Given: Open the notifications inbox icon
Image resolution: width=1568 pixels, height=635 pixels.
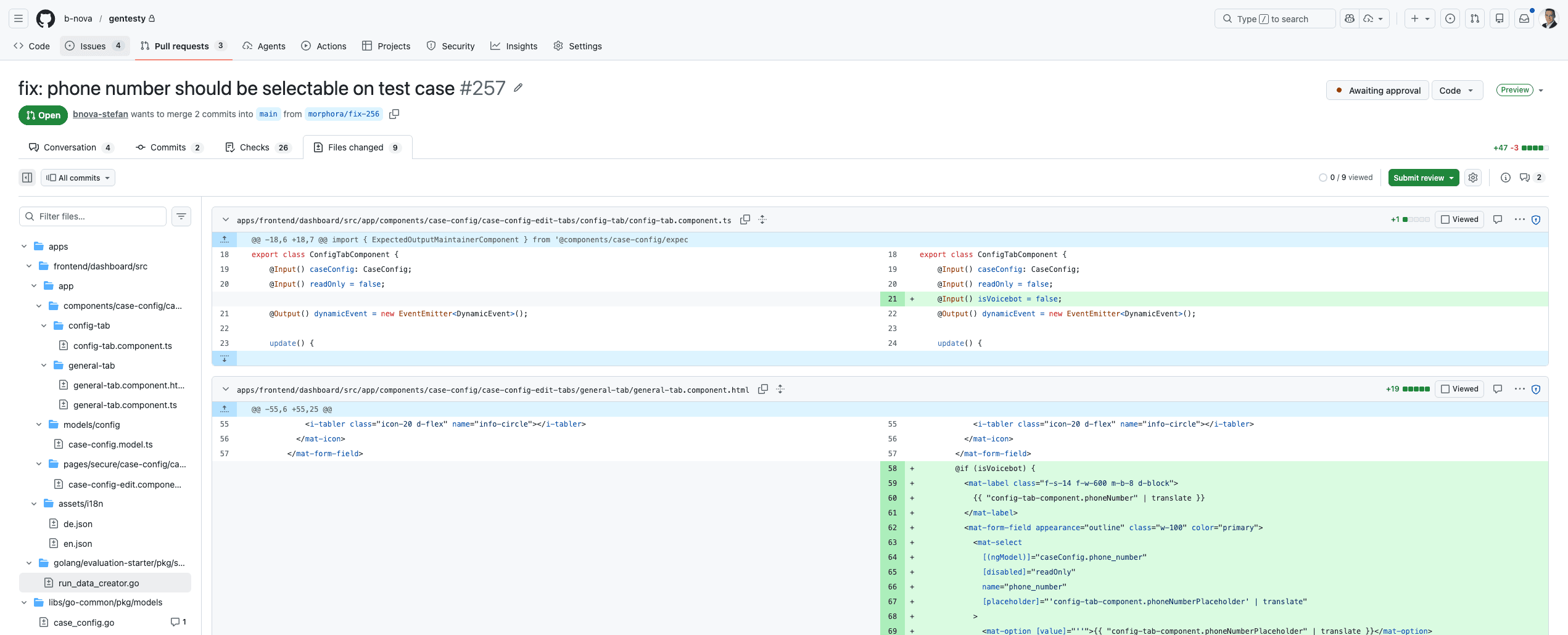Looking at the screenshot, I should (1524, 18).
